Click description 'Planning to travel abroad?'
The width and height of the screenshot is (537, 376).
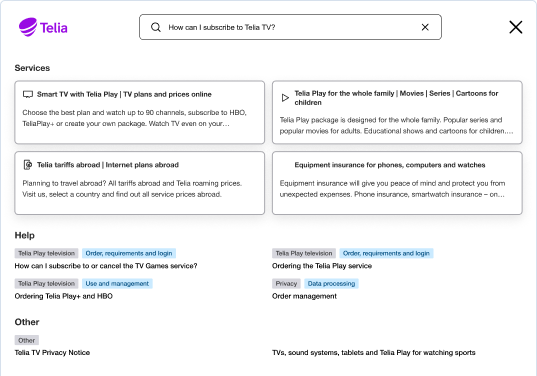(132, 189)
